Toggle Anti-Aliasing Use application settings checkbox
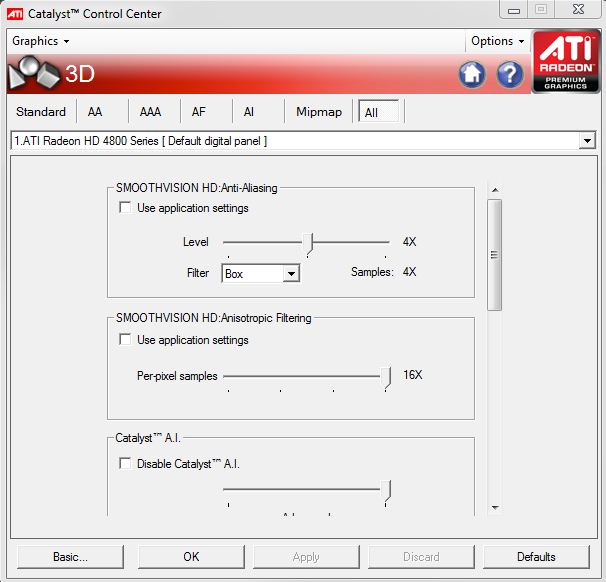606x582 pixels. point(125,207)
